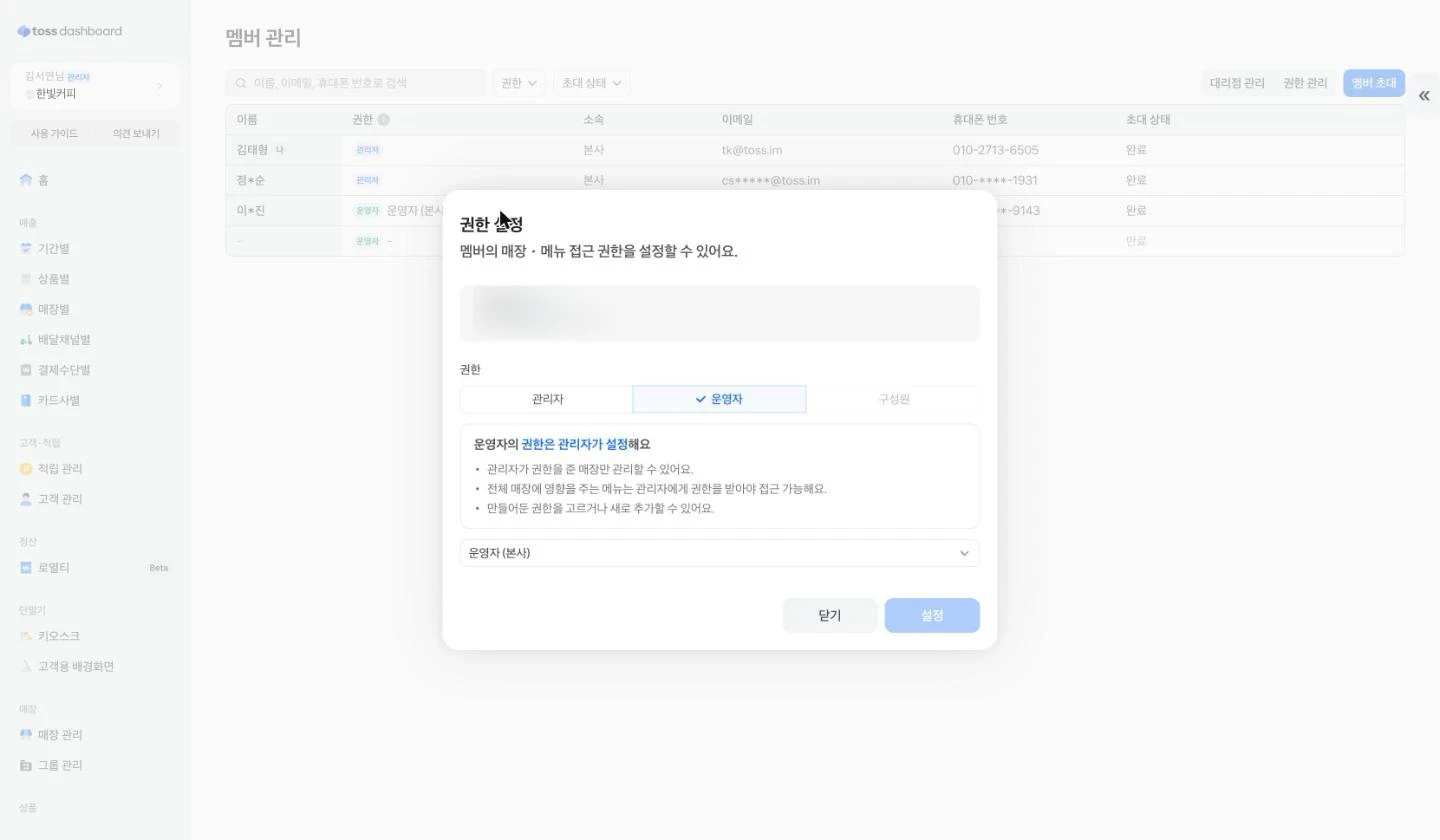Click phone 010-2713-6505 cell
1440x840 pixels.
(995, 150)
